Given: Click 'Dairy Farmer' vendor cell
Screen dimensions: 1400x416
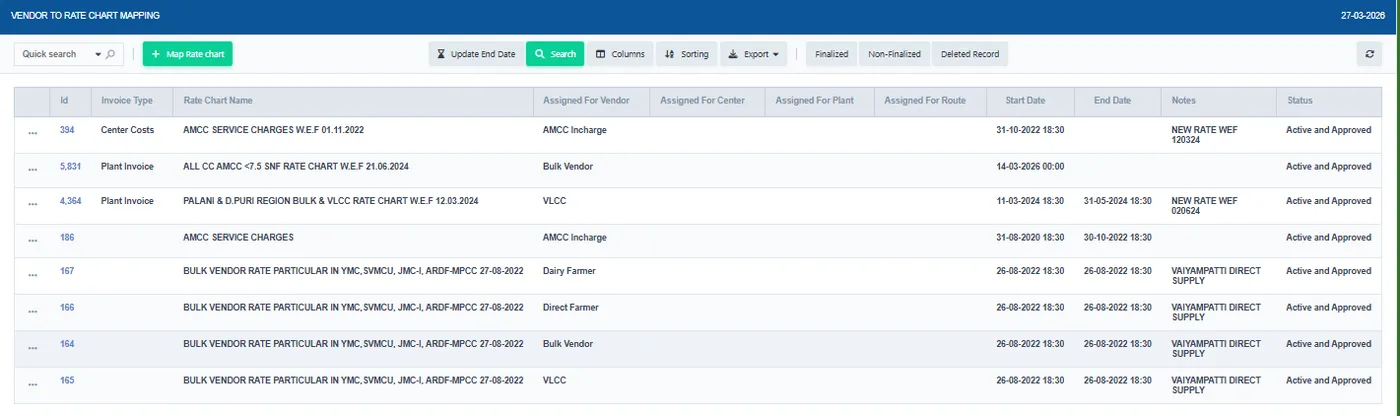Looking at the screenshot, I should pyautogui.click(x=570, y=271).
